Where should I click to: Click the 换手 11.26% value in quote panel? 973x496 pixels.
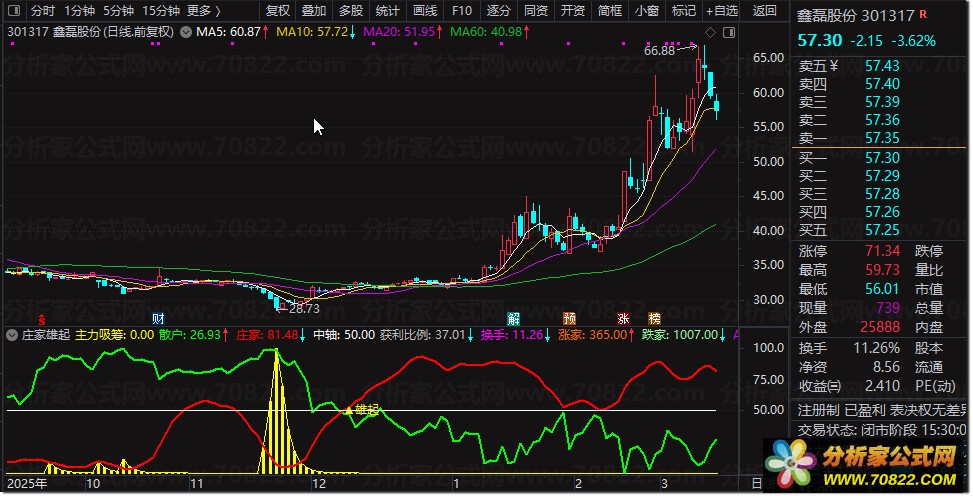(877, 348)
